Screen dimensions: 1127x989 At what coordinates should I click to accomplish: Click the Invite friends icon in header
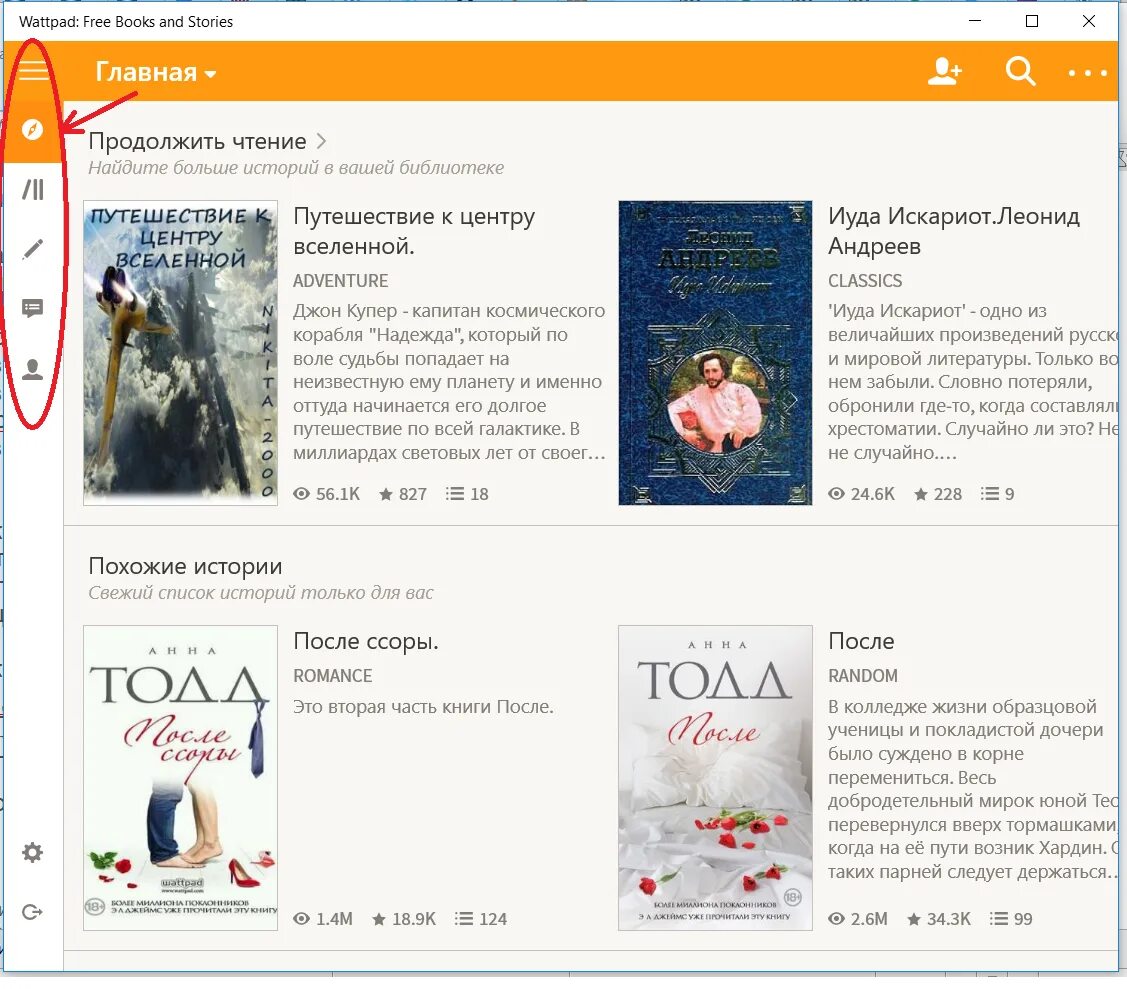tap(944, 71)
